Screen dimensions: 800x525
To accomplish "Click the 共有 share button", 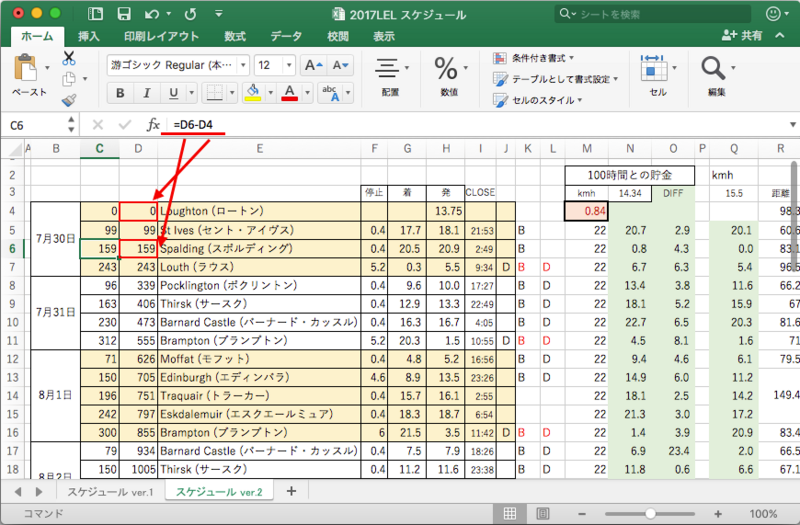I will pyautogui.click(x=742, y=35).
